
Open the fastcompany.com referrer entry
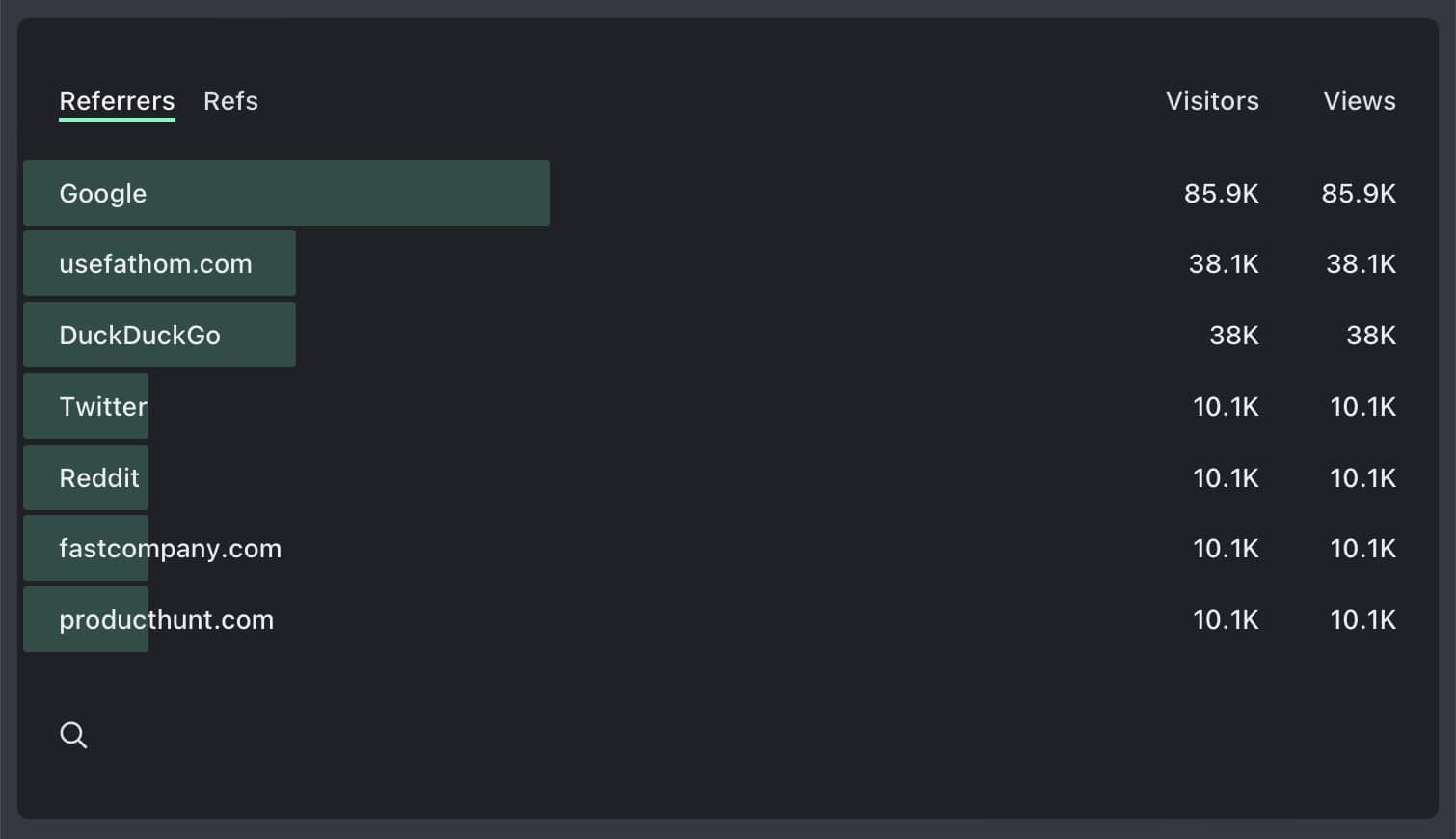coord(86,548)
